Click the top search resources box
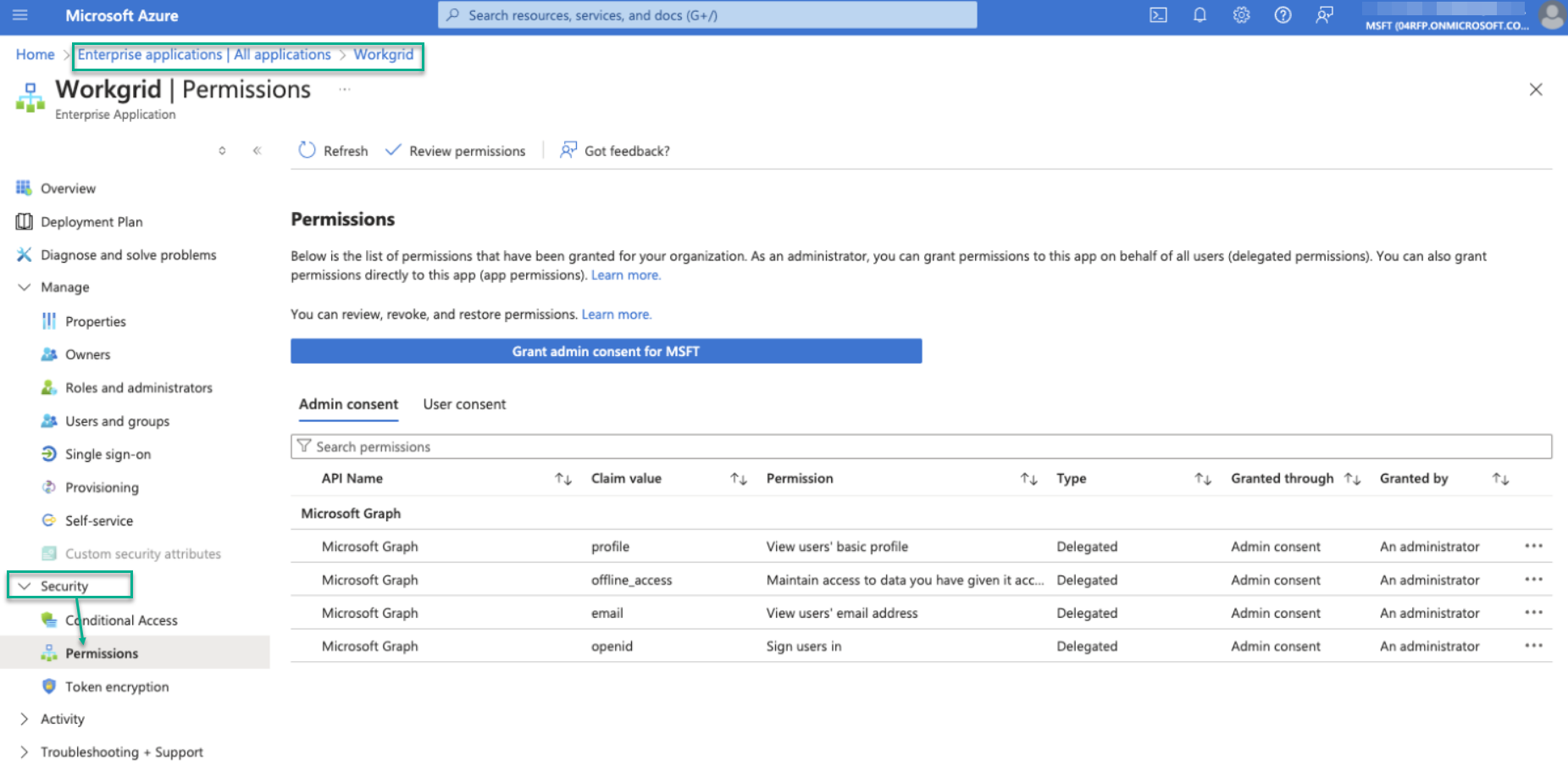 coord(707,15)
